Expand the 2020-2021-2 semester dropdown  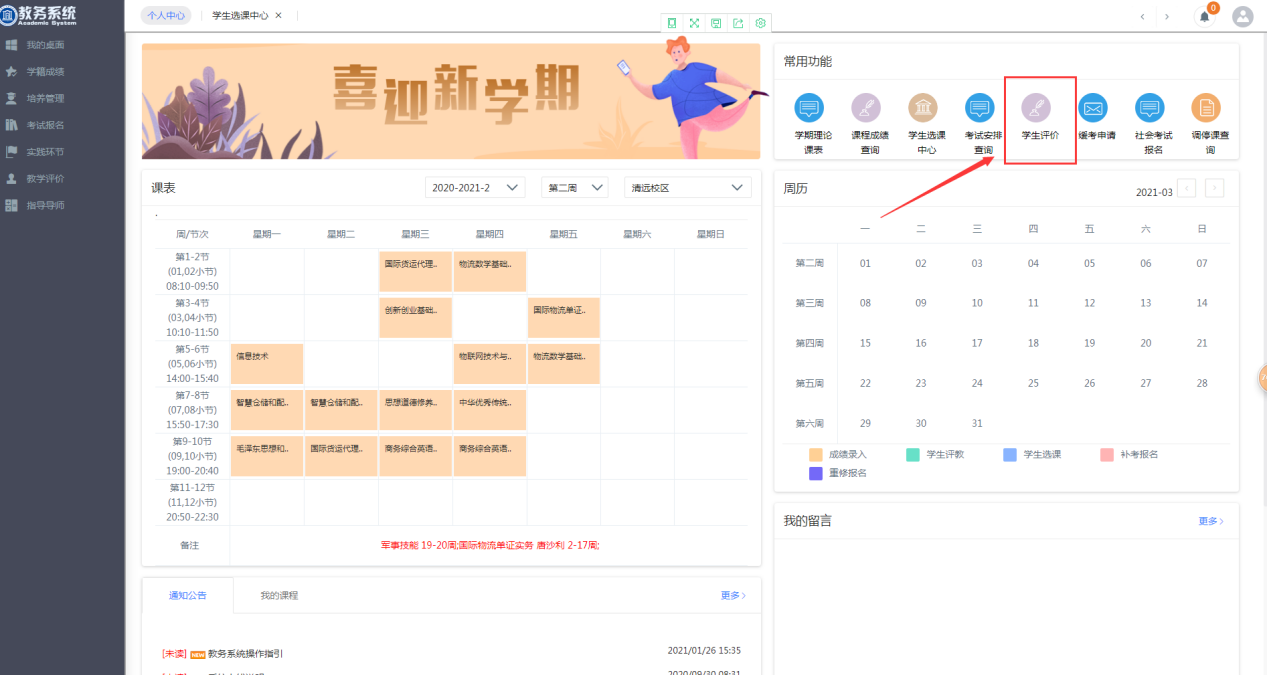475,188
